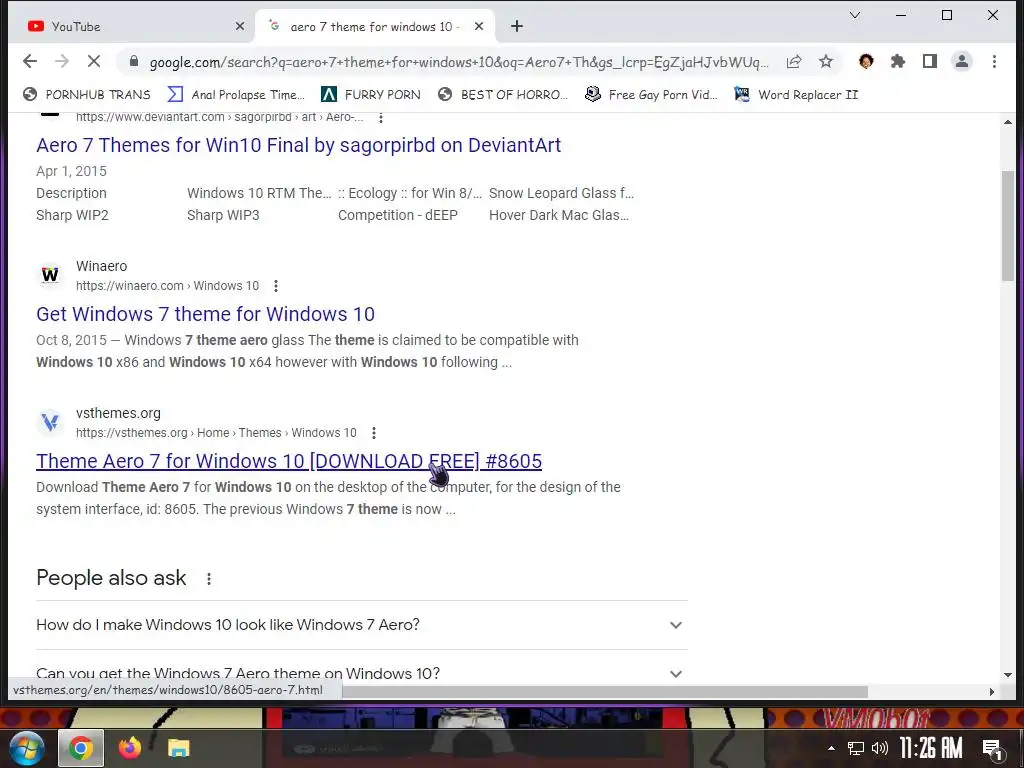Stop page loading with the X button
Screen dimensions: 1024x768
tap(94, 61)
